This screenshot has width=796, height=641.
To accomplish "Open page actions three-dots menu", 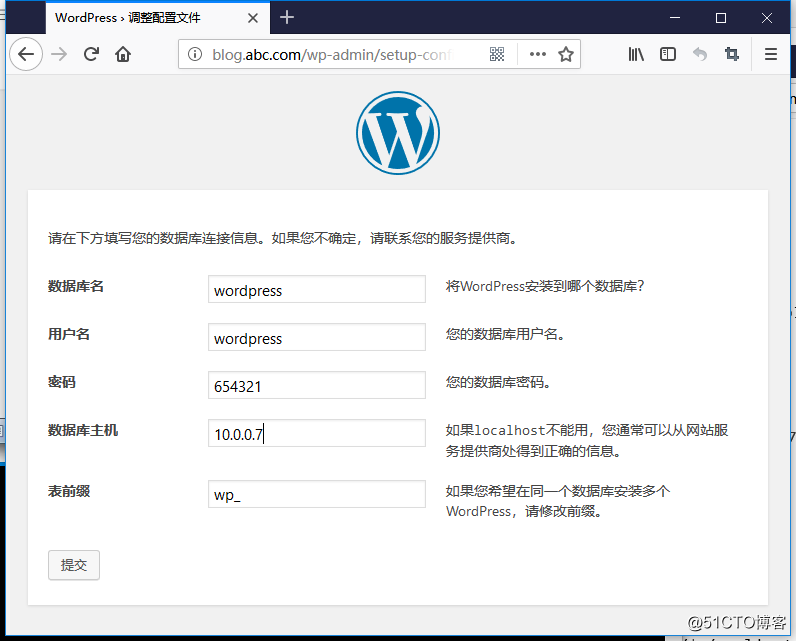I will (538, 54).
